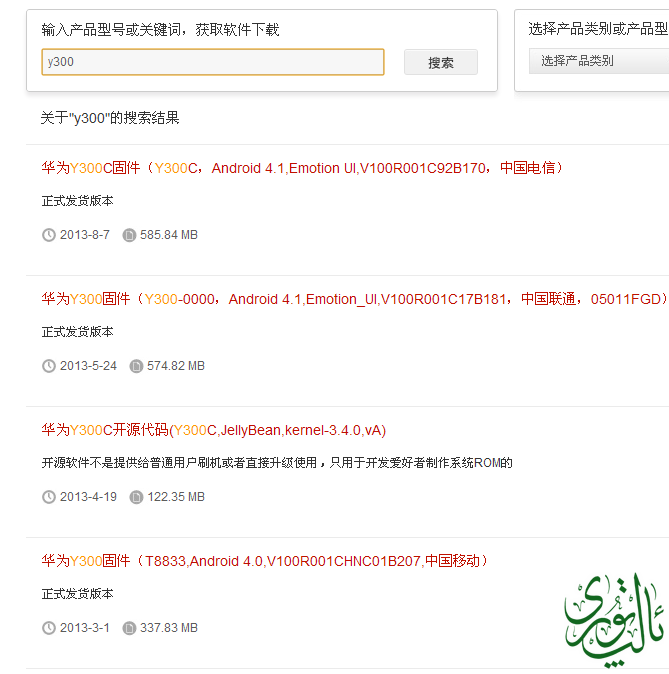Viewport: 669px width, 674px height.
Task: Click the file size icon beside 122.35 MB
Action: [136, 497]
